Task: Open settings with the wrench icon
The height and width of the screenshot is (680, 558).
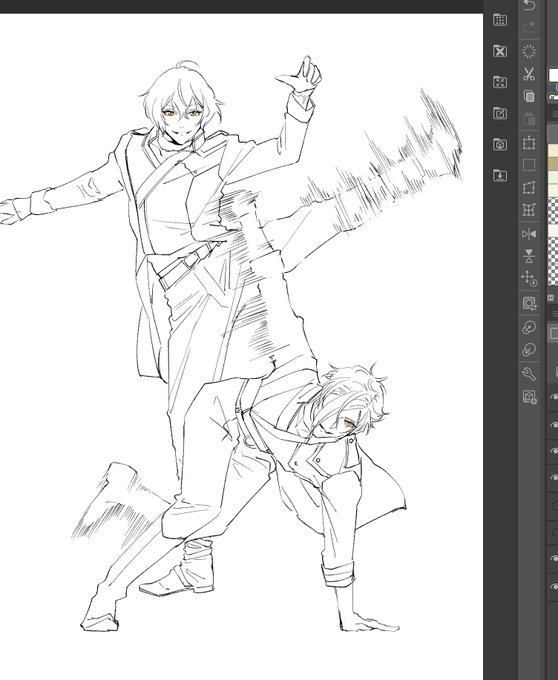Action: (x=529, y=373)
